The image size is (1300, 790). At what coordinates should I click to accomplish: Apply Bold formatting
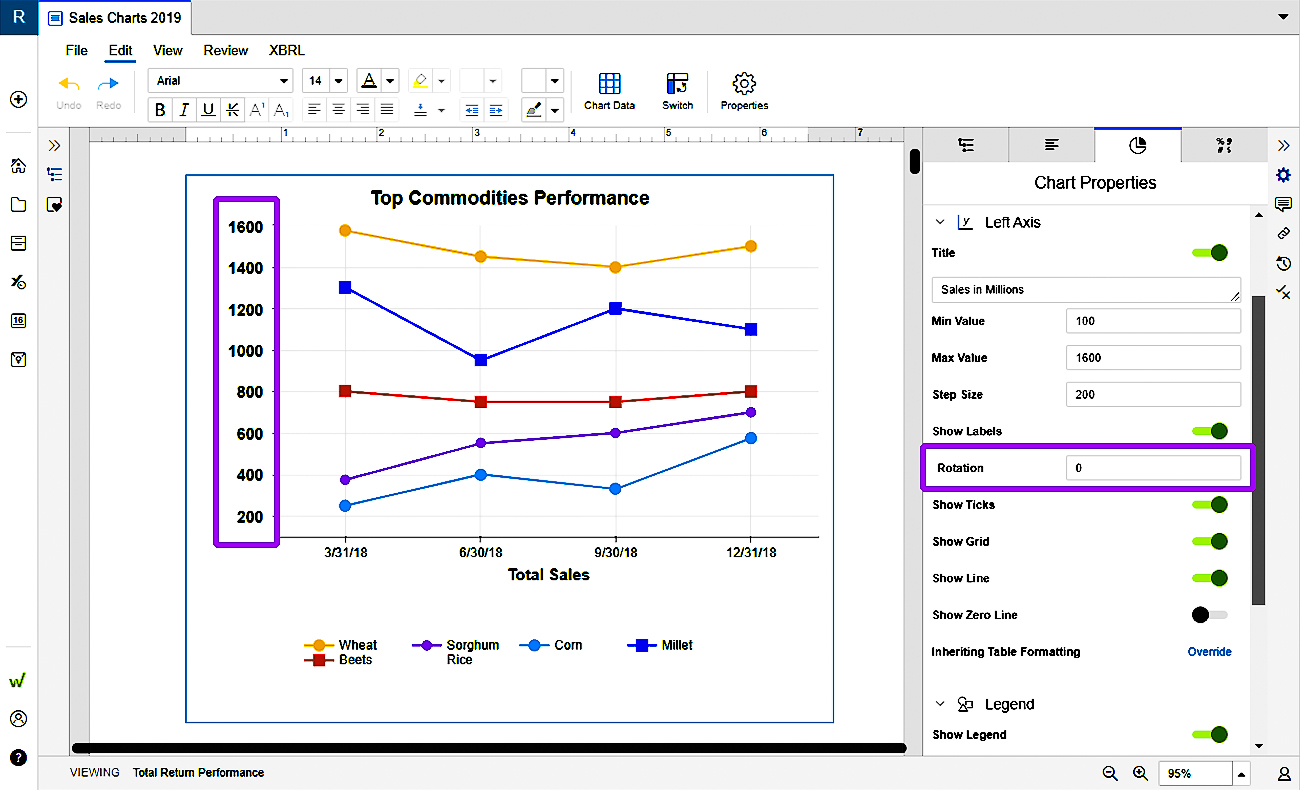pyautogui.click(x=160, y=110)
